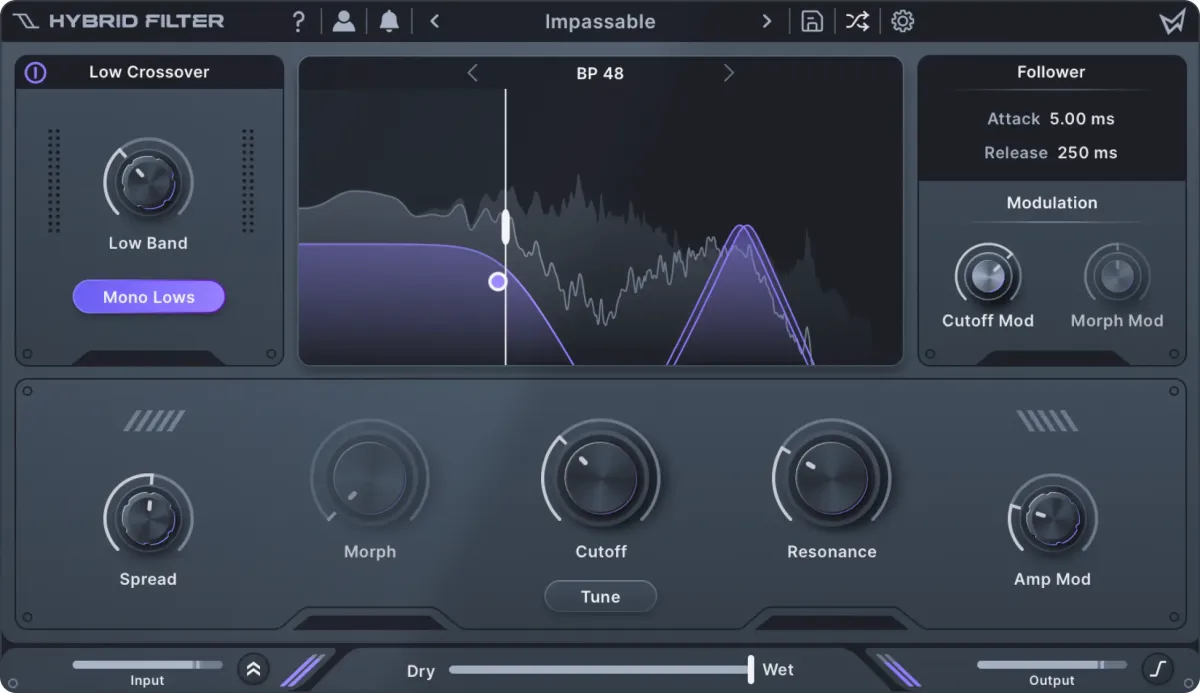Click the brand logo at top right
The height and width of the screenshot is (693, 1200).
(1172, 22)
